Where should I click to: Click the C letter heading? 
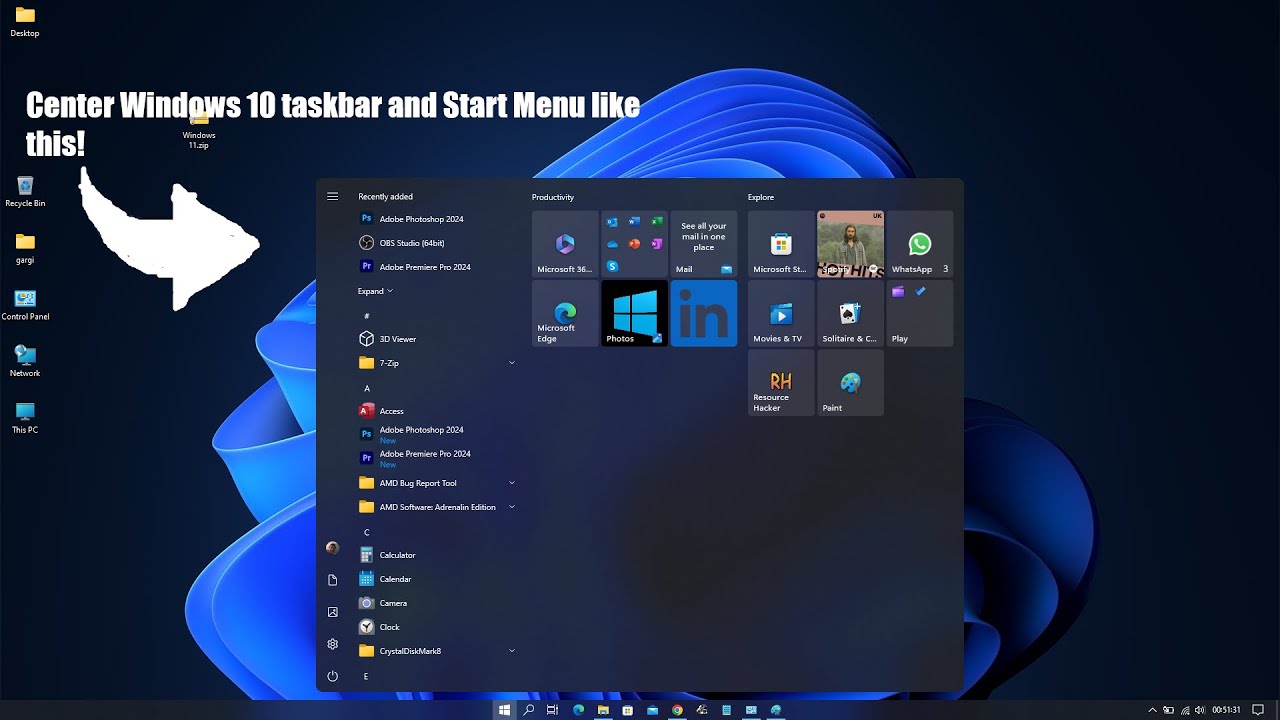[x=367, y=532]
